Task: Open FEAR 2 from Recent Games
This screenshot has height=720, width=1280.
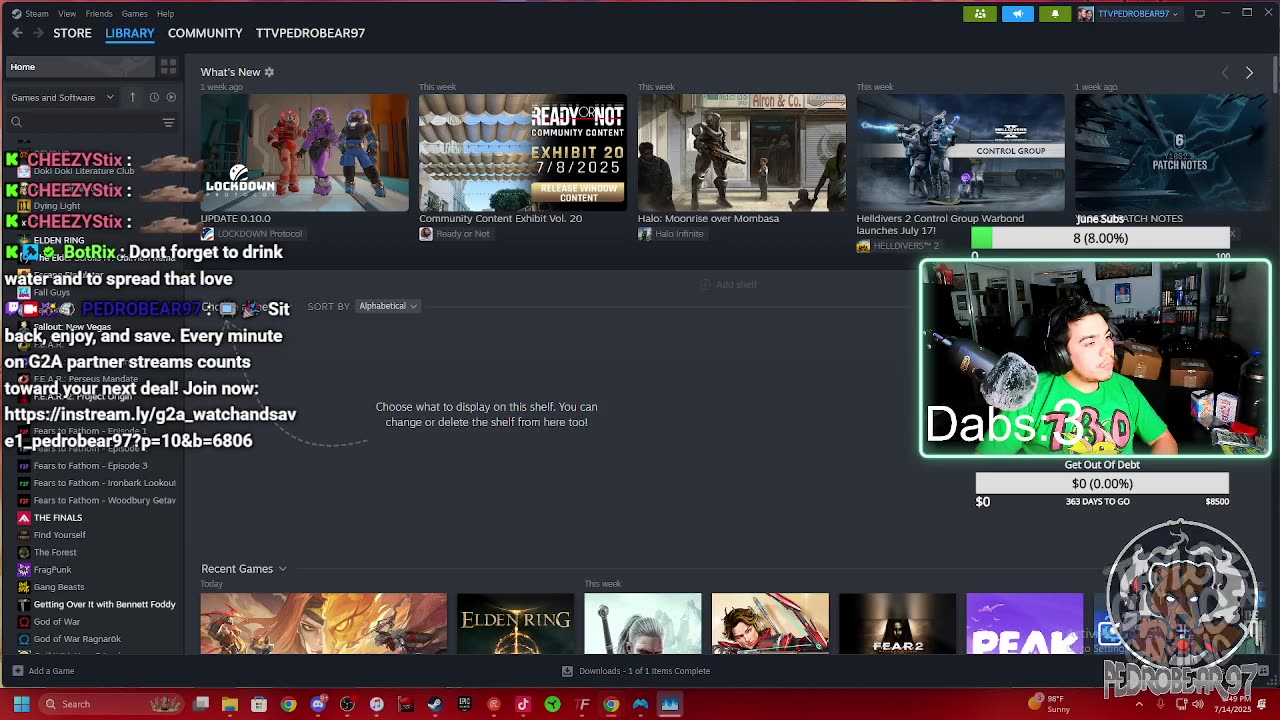Action: (x=897, y=623)
